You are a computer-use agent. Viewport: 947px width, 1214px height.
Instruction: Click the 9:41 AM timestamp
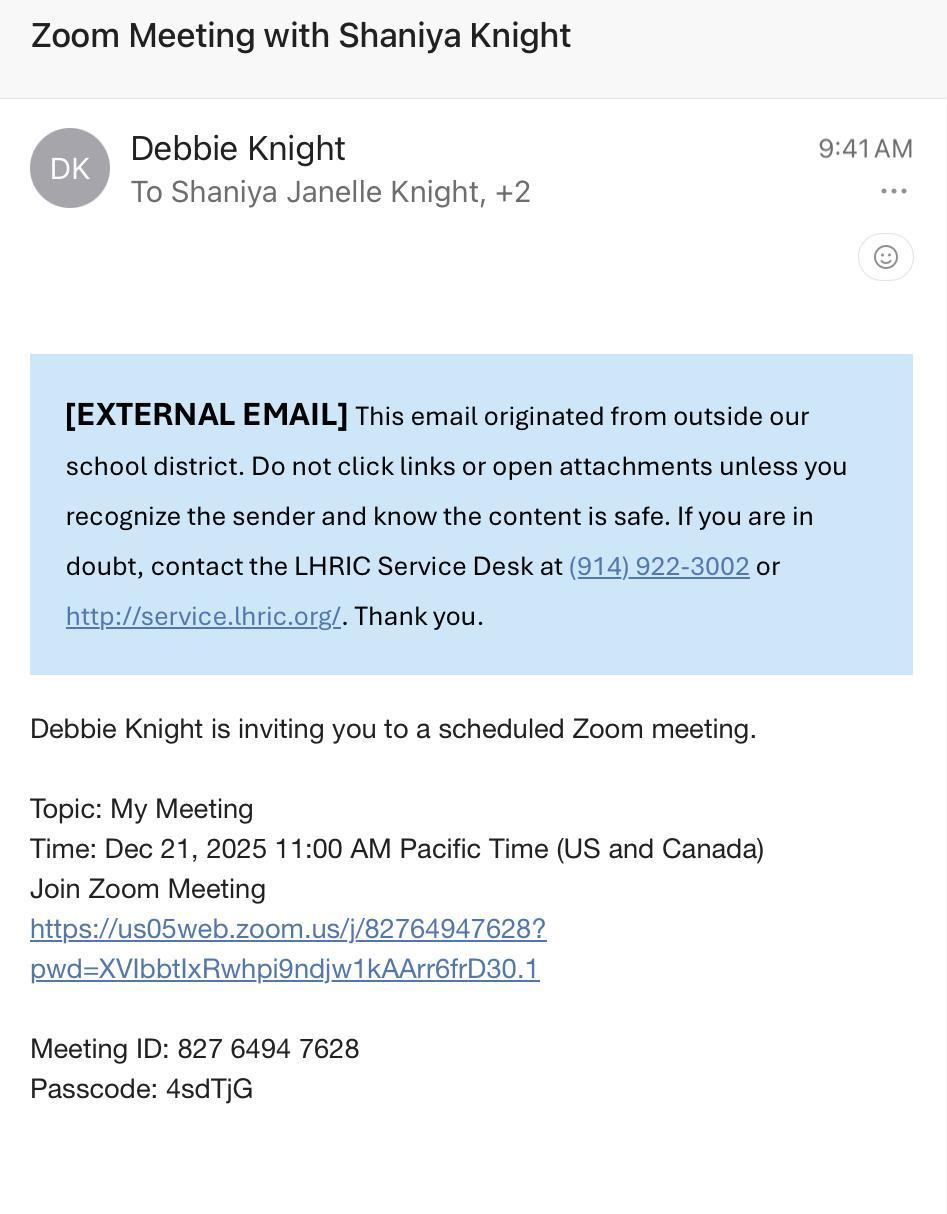pos(865,149)
